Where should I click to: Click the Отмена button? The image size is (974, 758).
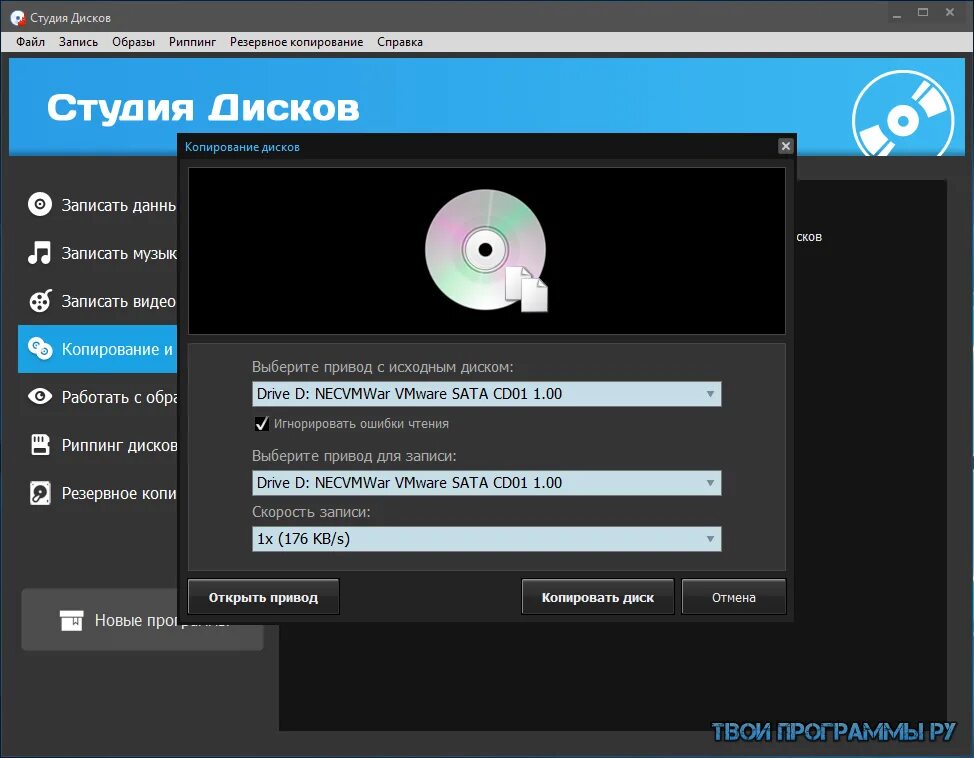pyautogui.click(x=734, y=597)
